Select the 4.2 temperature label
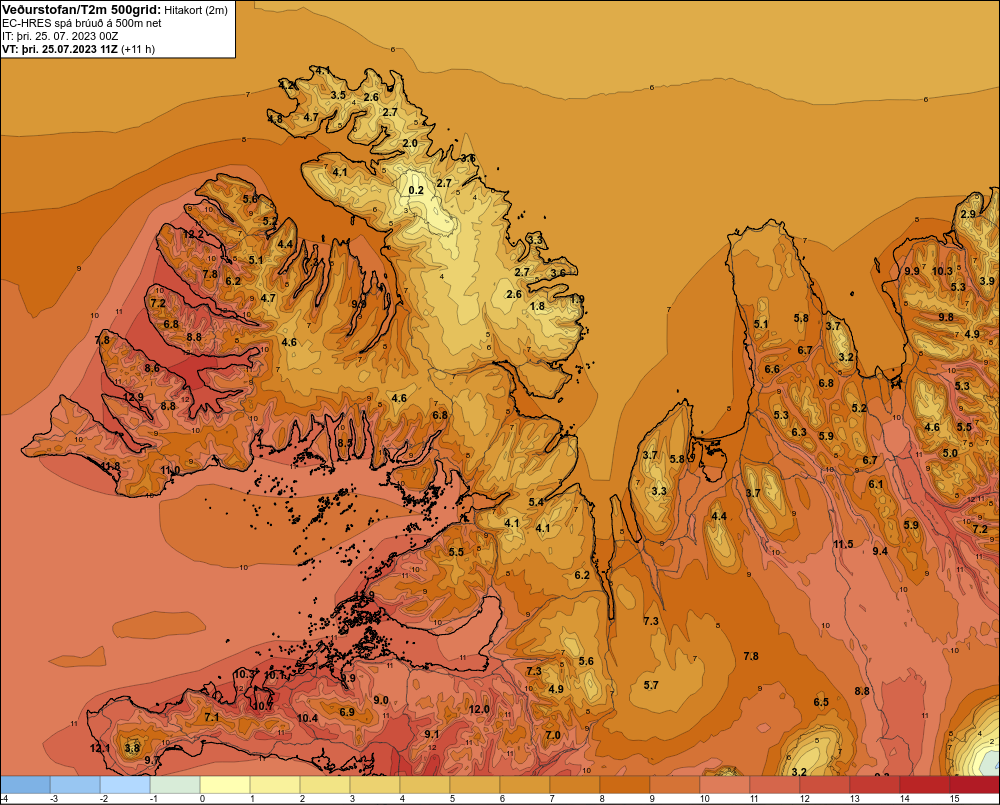1000x805 pixels. coord(286,85)
